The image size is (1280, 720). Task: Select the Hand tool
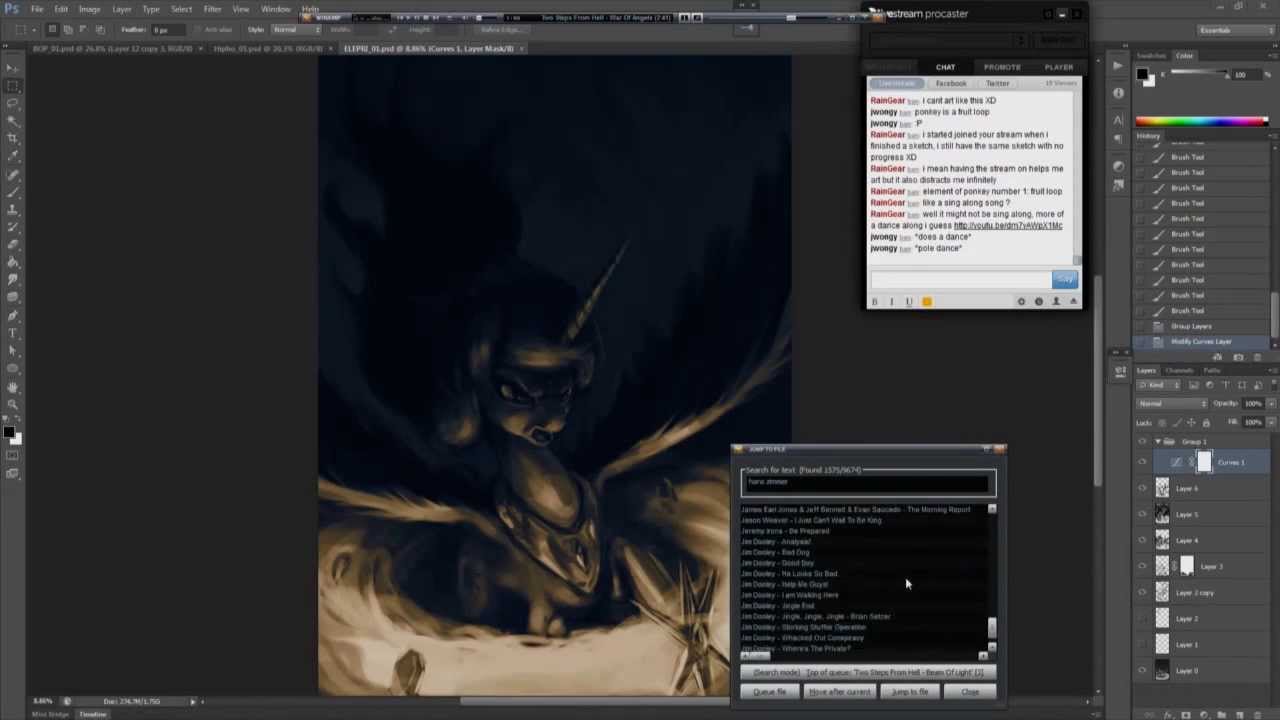[x=12, y=387]
